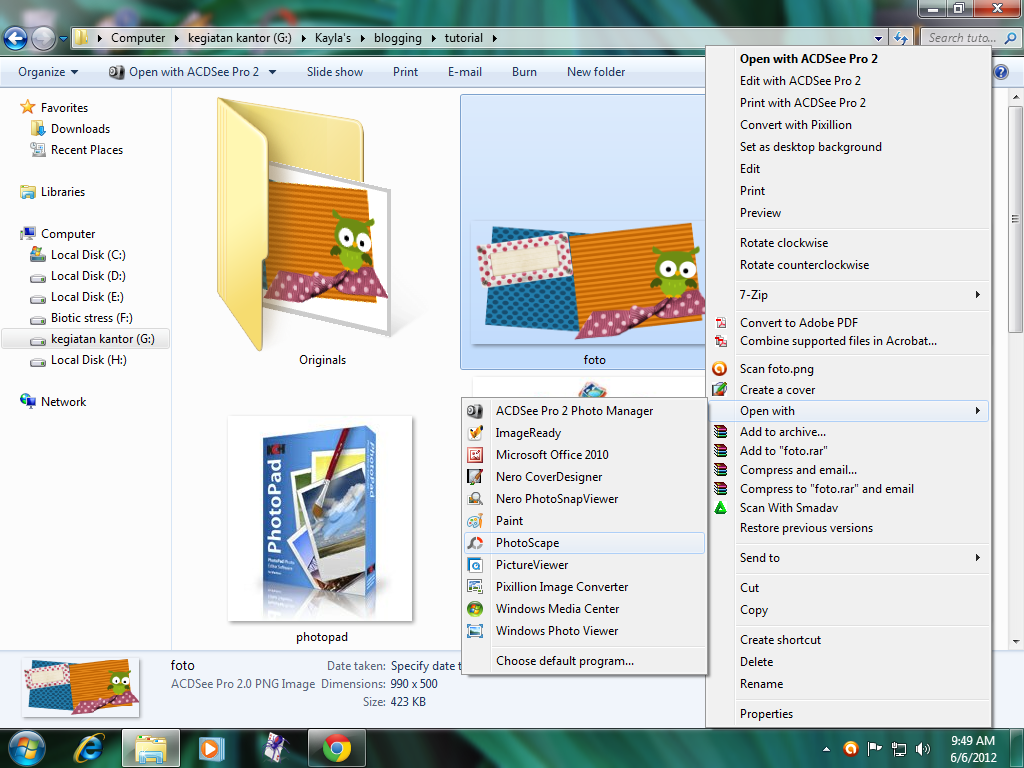Choose Rename from the context menu
Screen dimensions: 1024x768
[761, 684]
